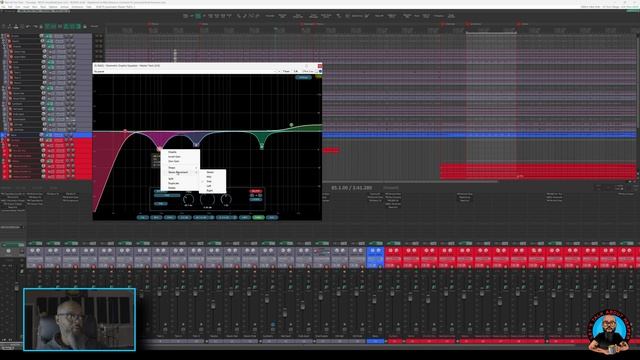Click the green highlighted button in EQ bottom row
Image resolution: width=640 pixels, height=360 pixels.
258,217
